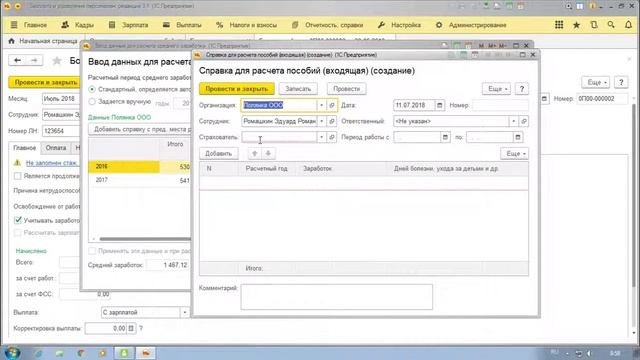Open Ответственный field link icon
The height and width of the screenshot is (360, 640).
[x=524, y=121]
